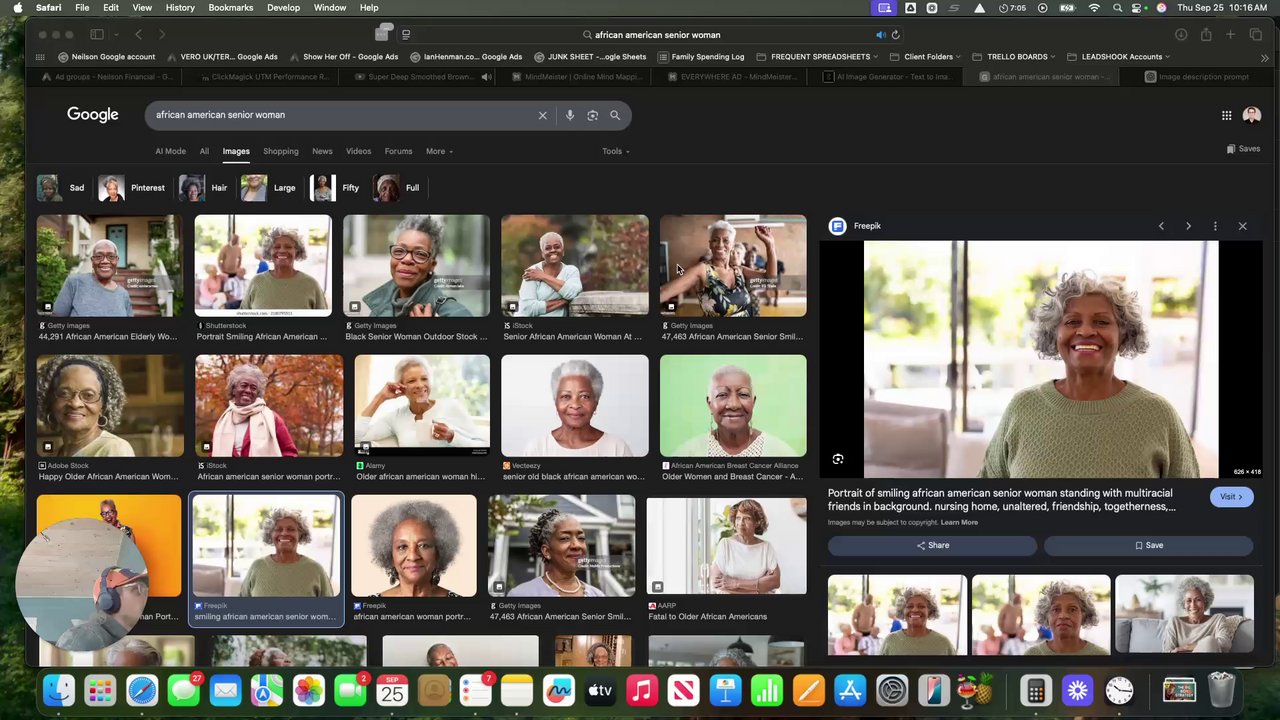
Task: Open three-dot options in preview panel
Action: click(1215, 226)
